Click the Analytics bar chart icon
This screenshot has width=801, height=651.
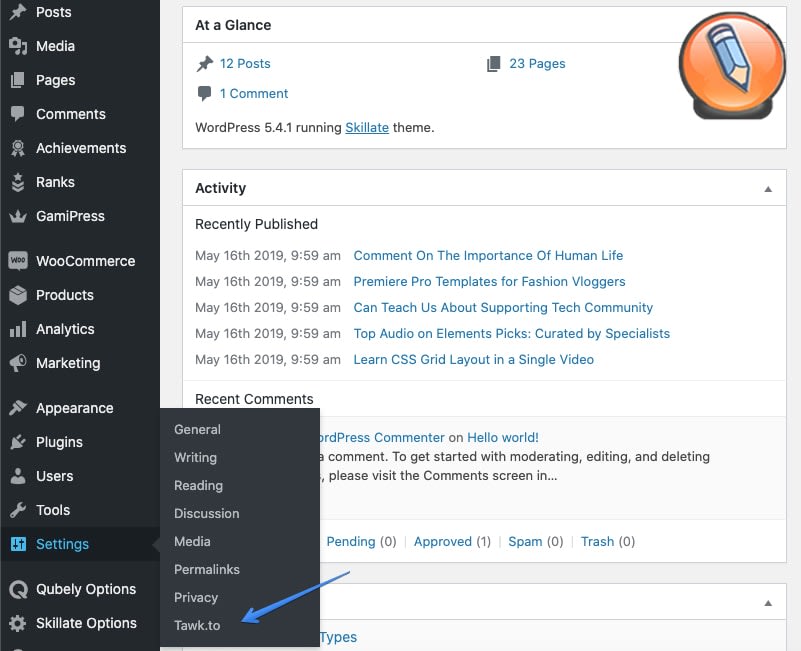(x=18, y=329)
